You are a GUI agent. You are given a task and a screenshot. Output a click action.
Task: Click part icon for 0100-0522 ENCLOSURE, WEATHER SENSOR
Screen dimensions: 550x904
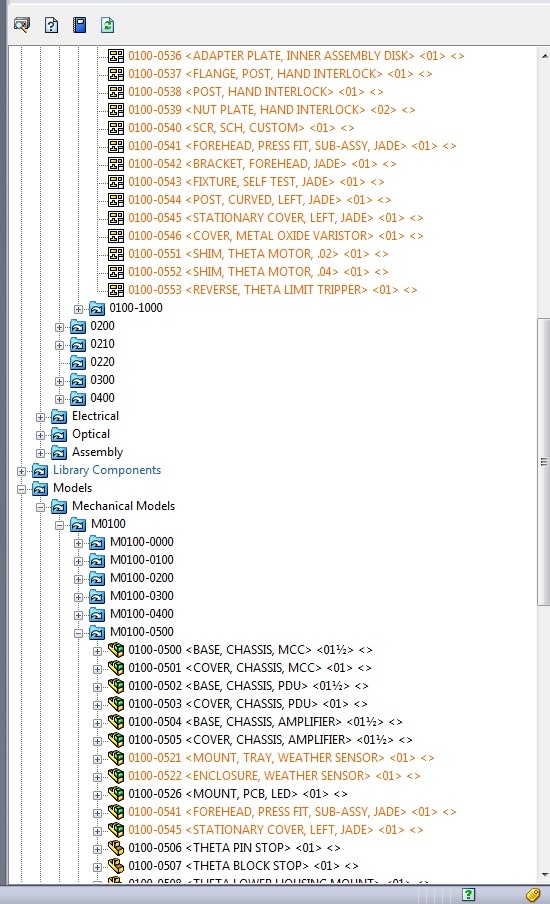(116, 775)
